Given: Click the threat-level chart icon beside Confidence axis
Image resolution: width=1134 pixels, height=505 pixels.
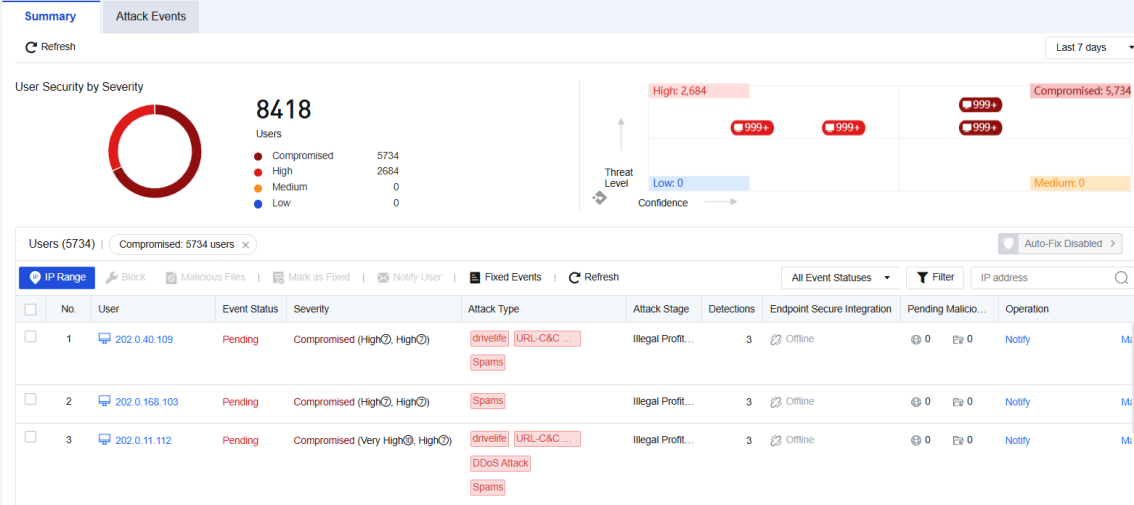Looking at the screenshot, I should tap(599, 198).
